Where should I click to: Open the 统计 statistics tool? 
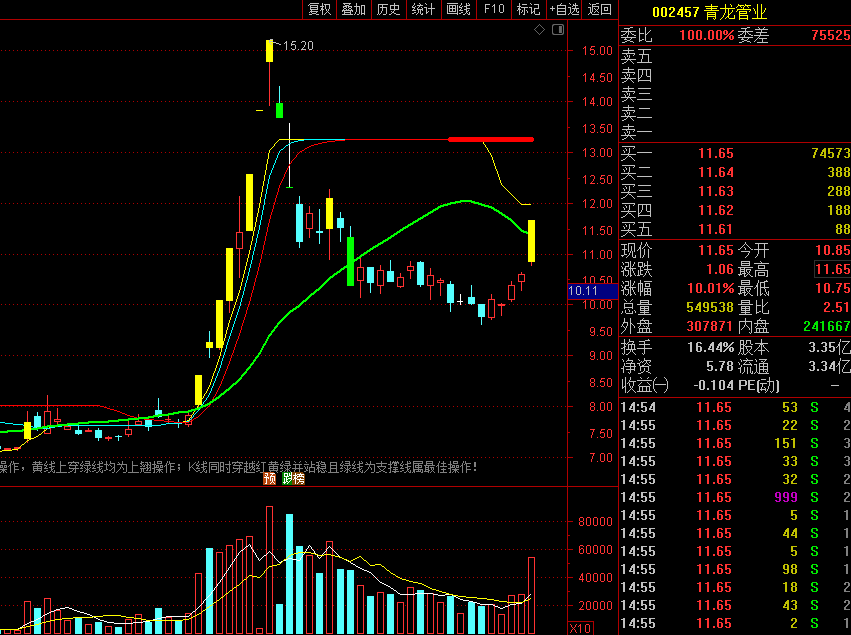point(423,9)
